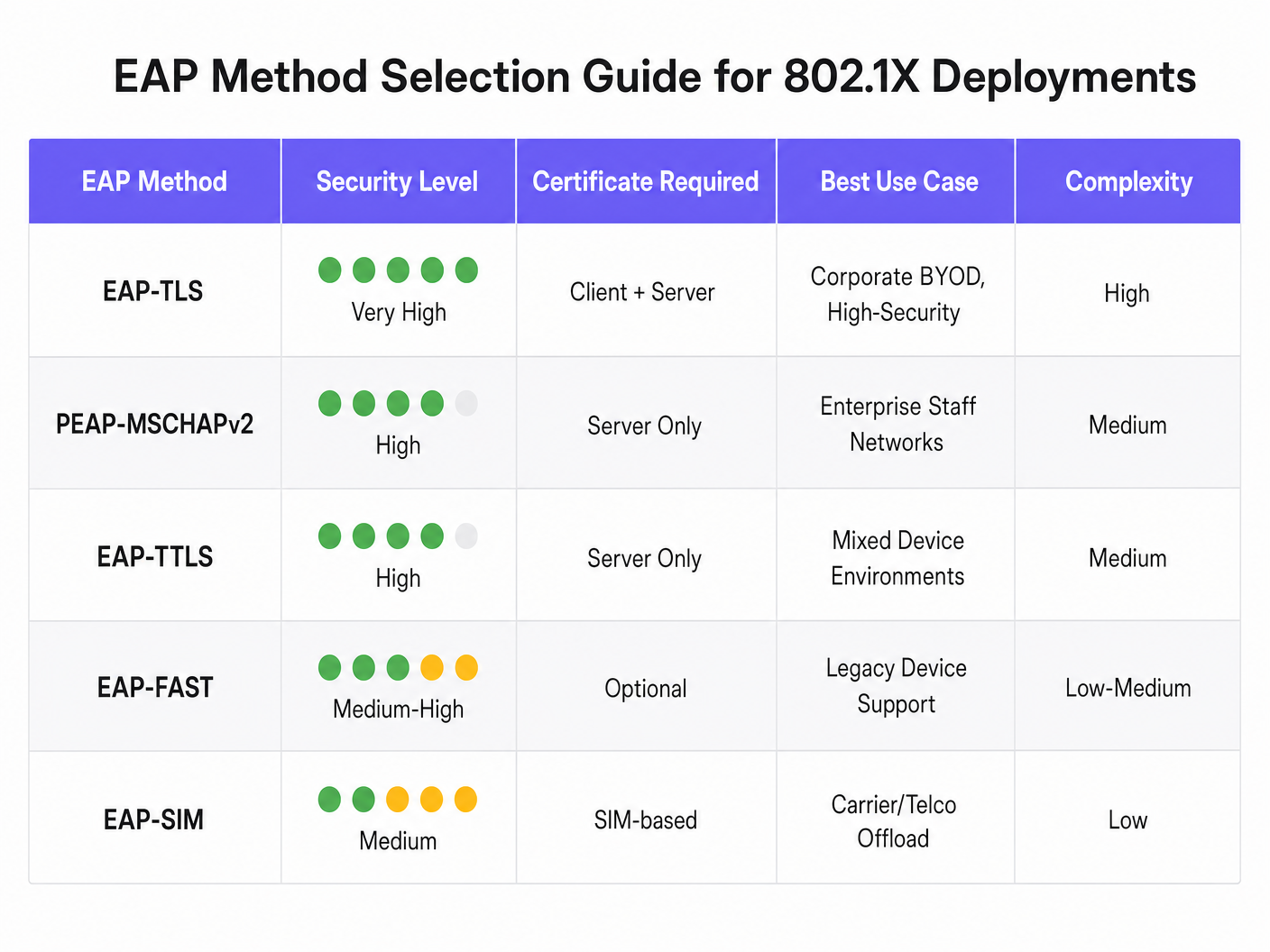Click first green rating dot in EAP-TLS row
This screenshot has height=952, width=1270.
point(330,270)
